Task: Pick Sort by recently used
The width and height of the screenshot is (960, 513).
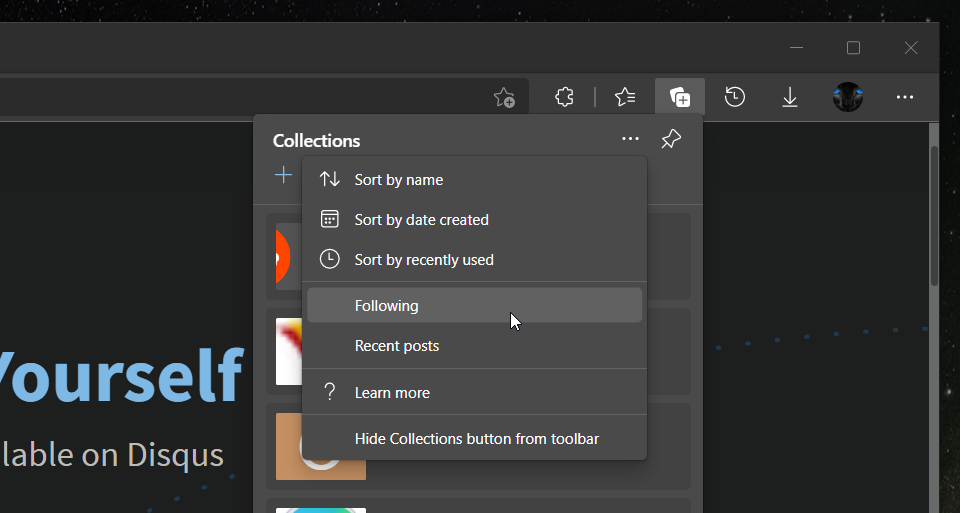Action: point(424,260)
